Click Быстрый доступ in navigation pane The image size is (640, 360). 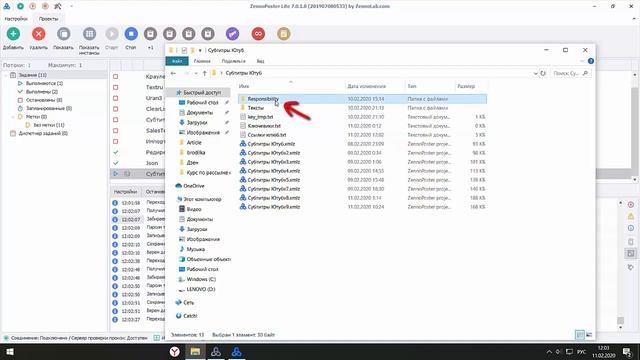202,93
